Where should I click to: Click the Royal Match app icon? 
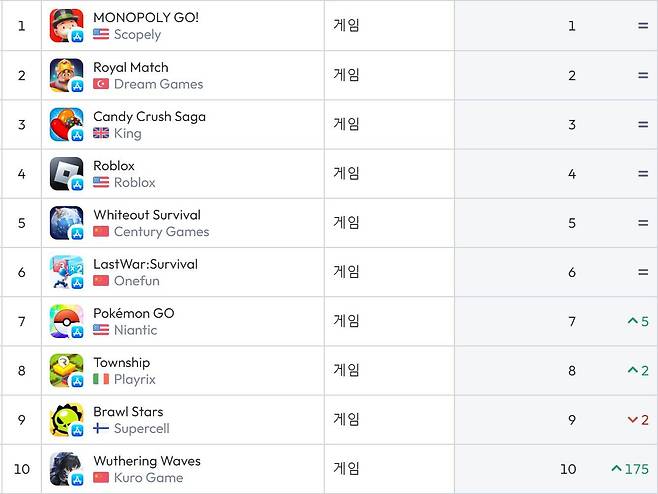point(66,75)
